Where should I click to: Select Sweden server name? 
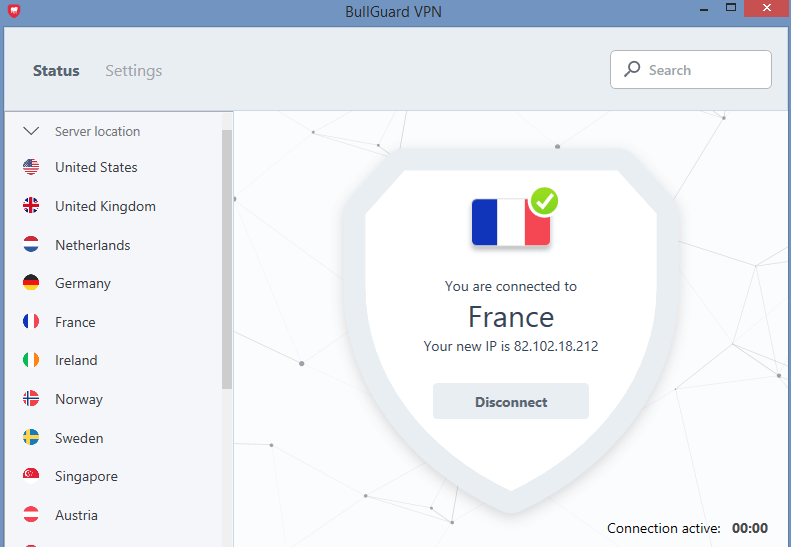point(79,438)
